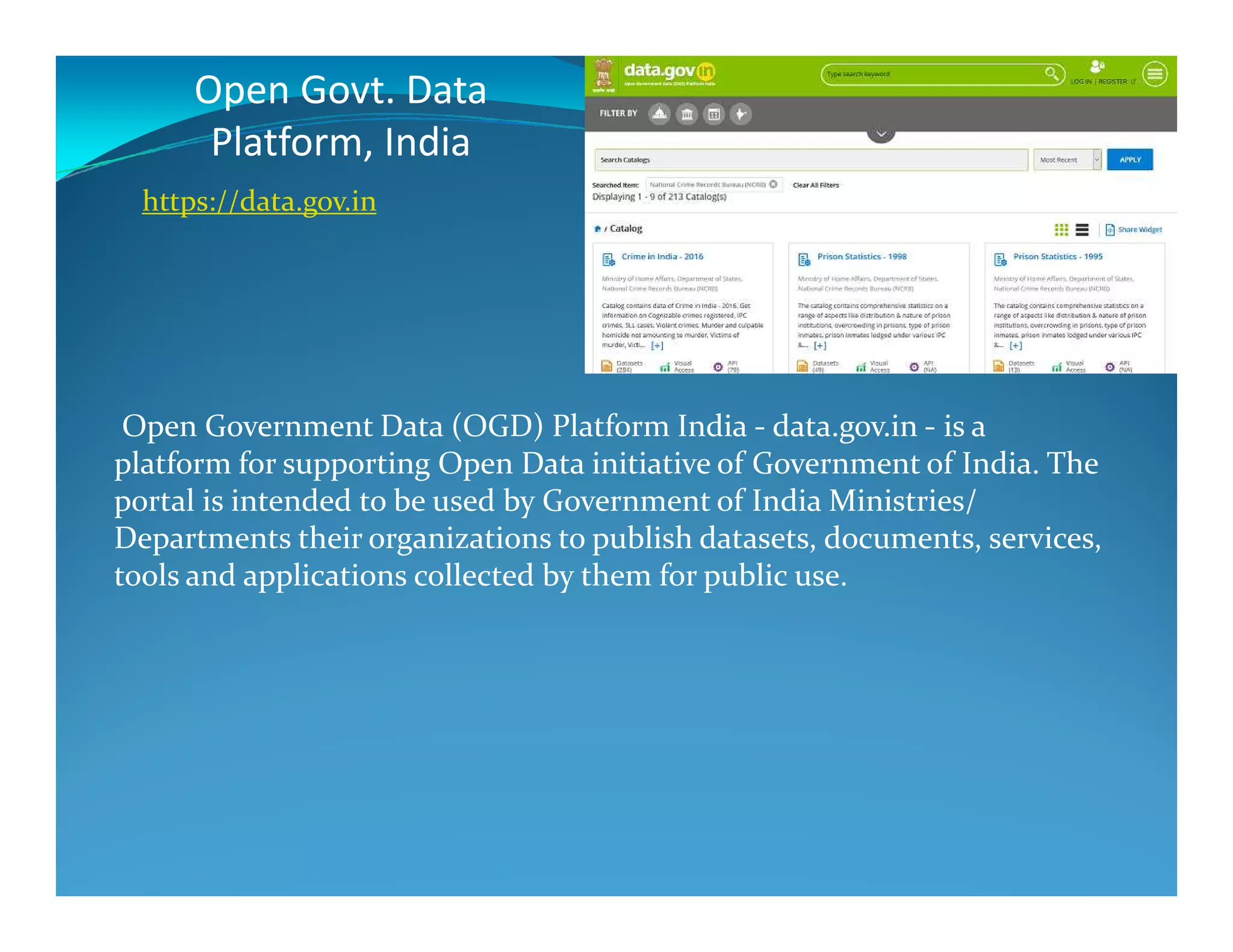Open the LOG IN link
Image resolution: width=1233 pixels, height=952 pixels.
1081,82
